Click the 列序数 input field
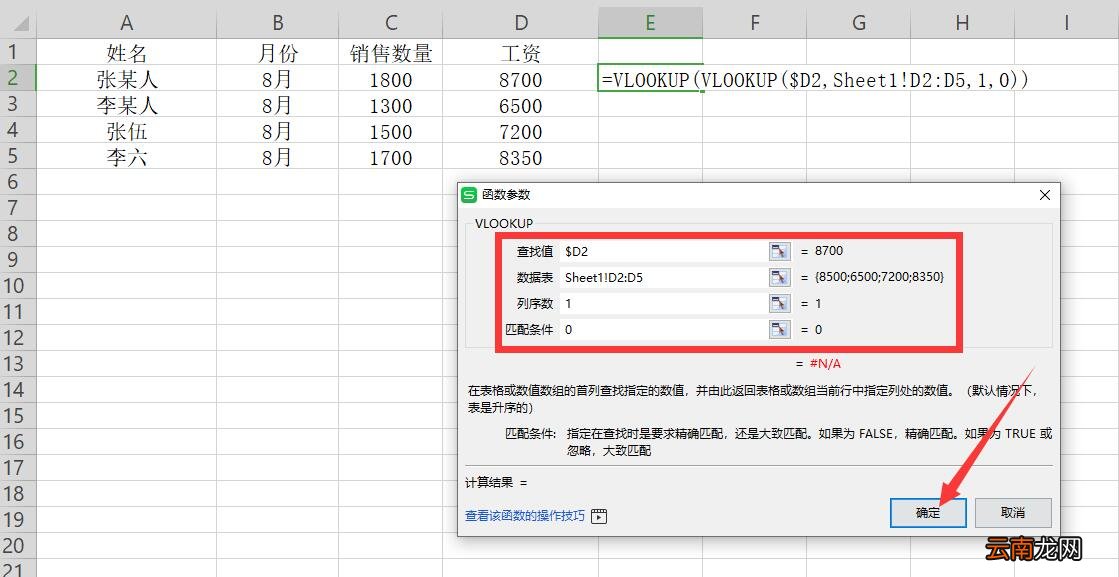This screenshot has width=1119, height=577. click(x=663, y=303)
